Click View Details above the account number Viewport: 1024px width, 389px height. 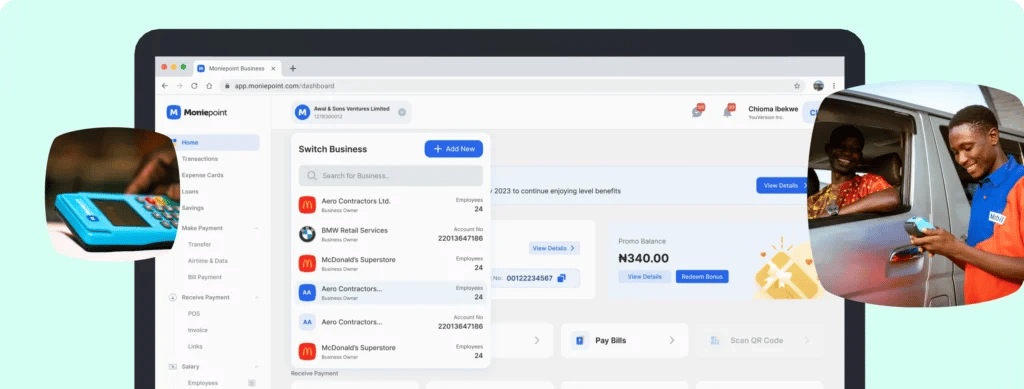click(554, 248)
